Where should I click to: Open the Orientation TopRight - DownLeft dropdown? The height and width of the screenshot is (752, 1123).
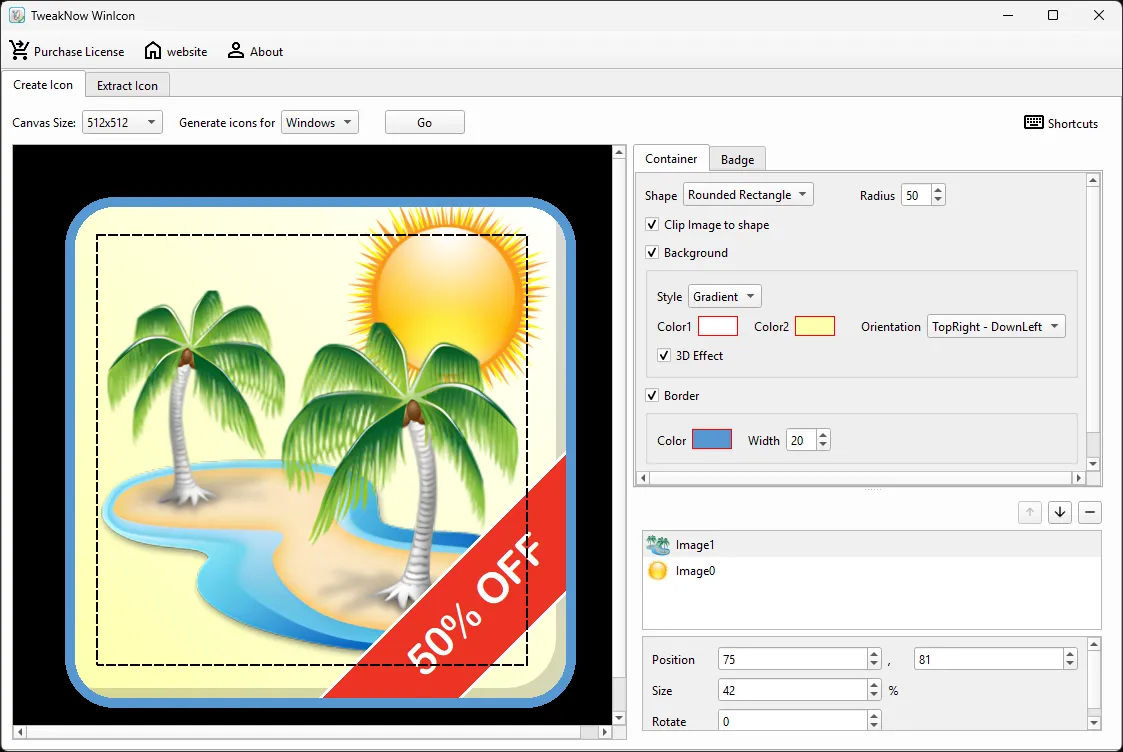[996, 327]
